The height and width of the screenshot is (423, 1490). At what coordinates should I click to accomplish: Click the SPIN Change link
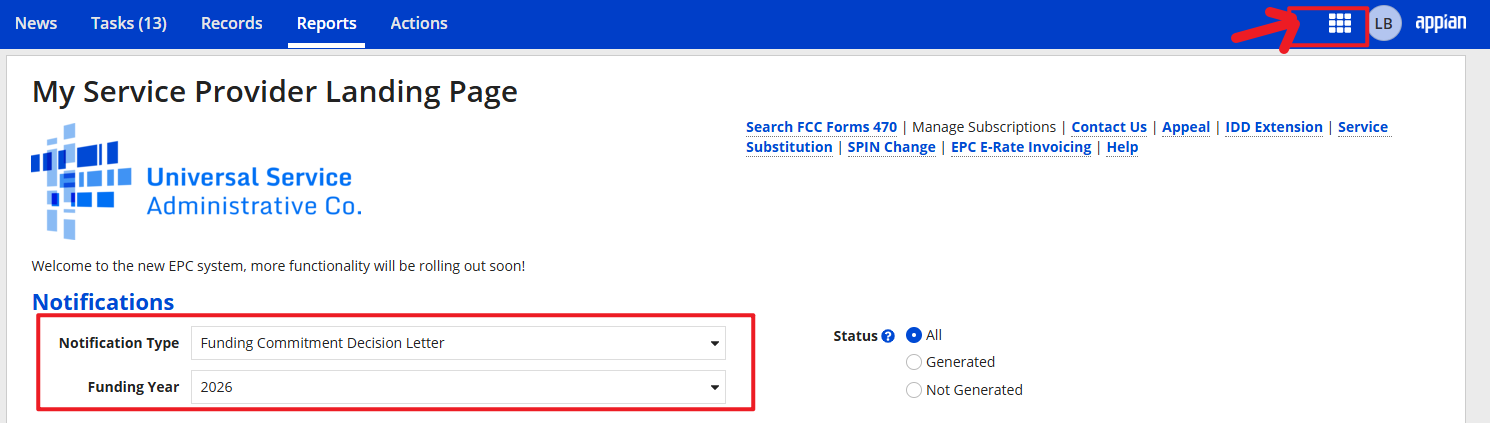[x=891, y=147]
